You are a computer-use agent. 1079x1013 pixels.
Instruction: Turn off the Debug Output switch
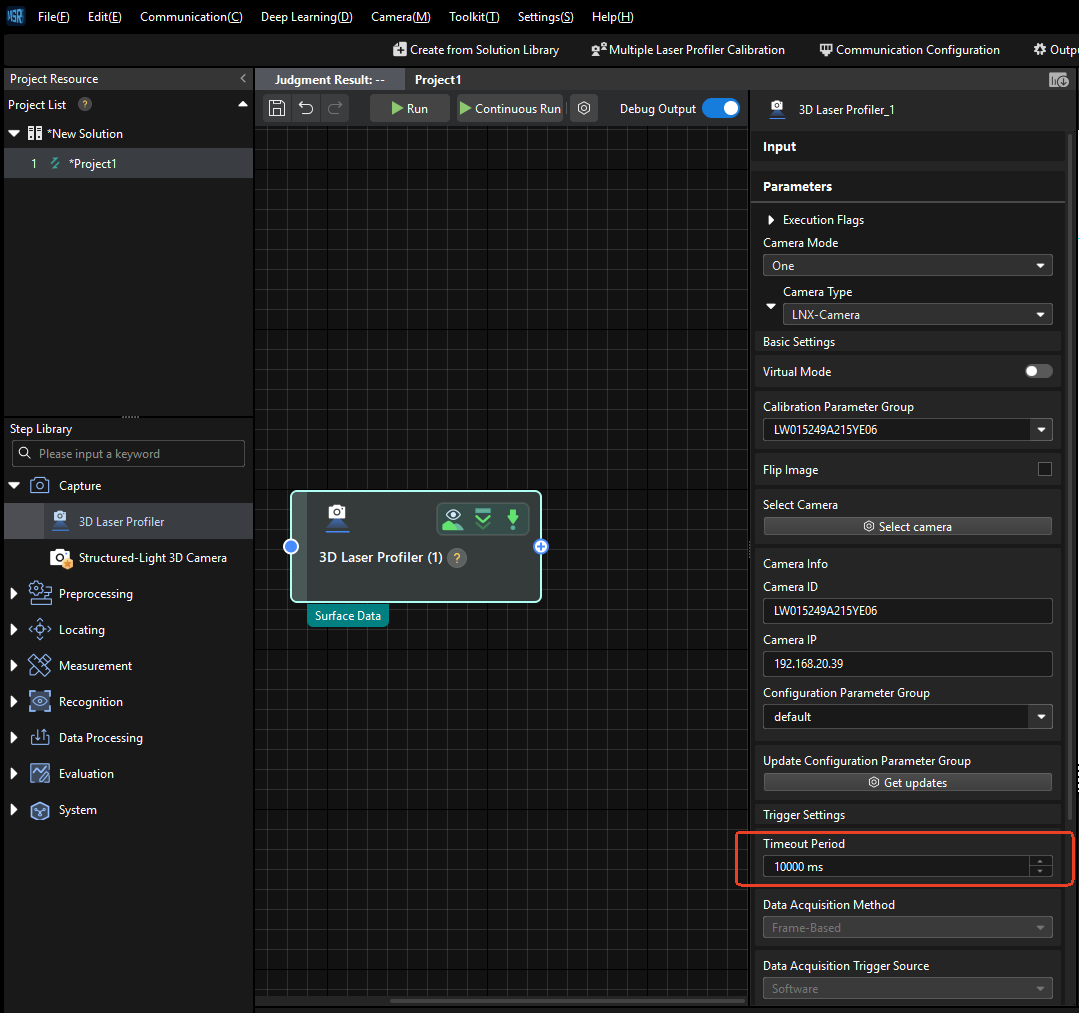721,109
